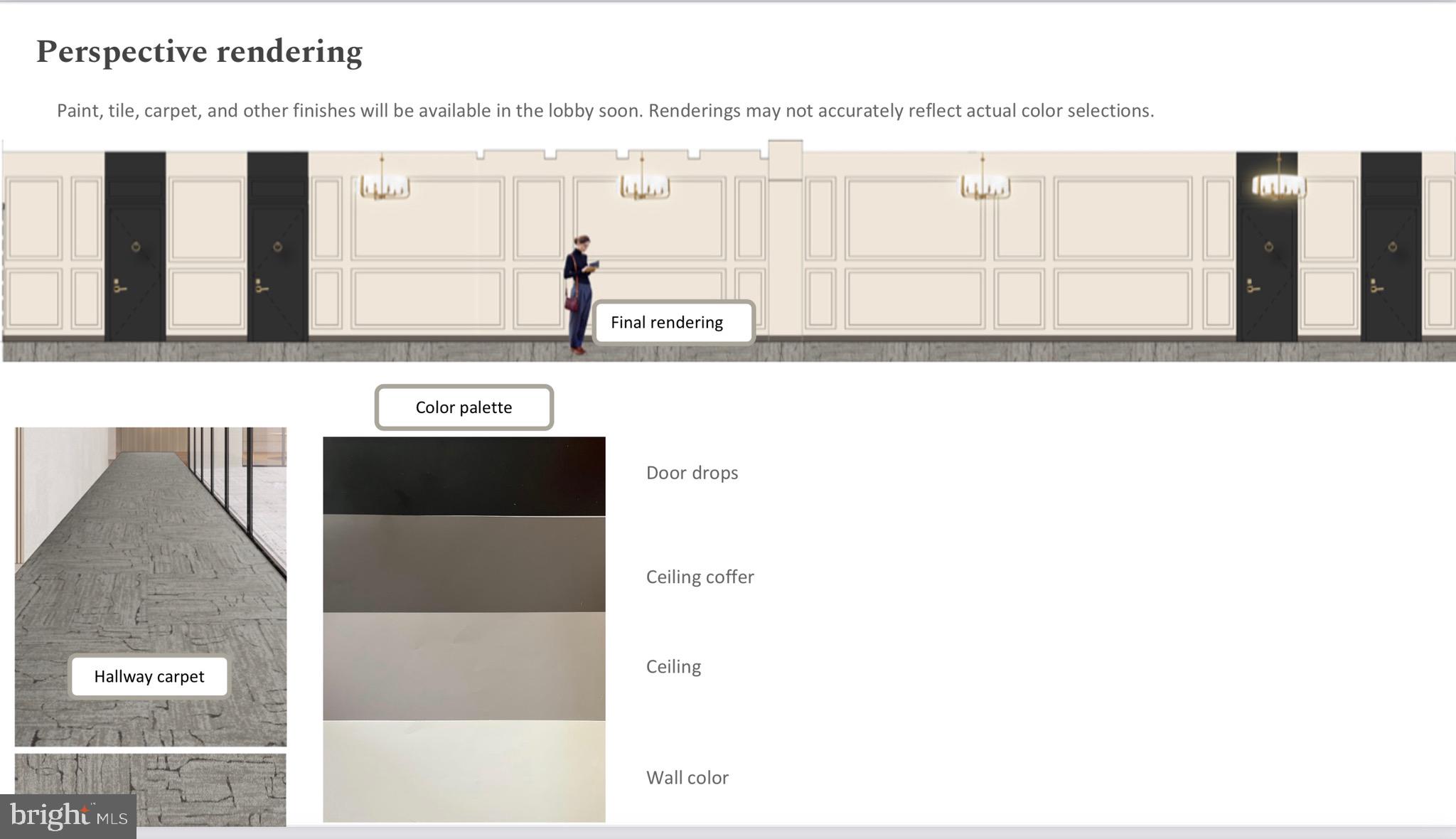Select the dark gray Ceiling coffer swatch
1456x839 pixels.
click(464, 564)
